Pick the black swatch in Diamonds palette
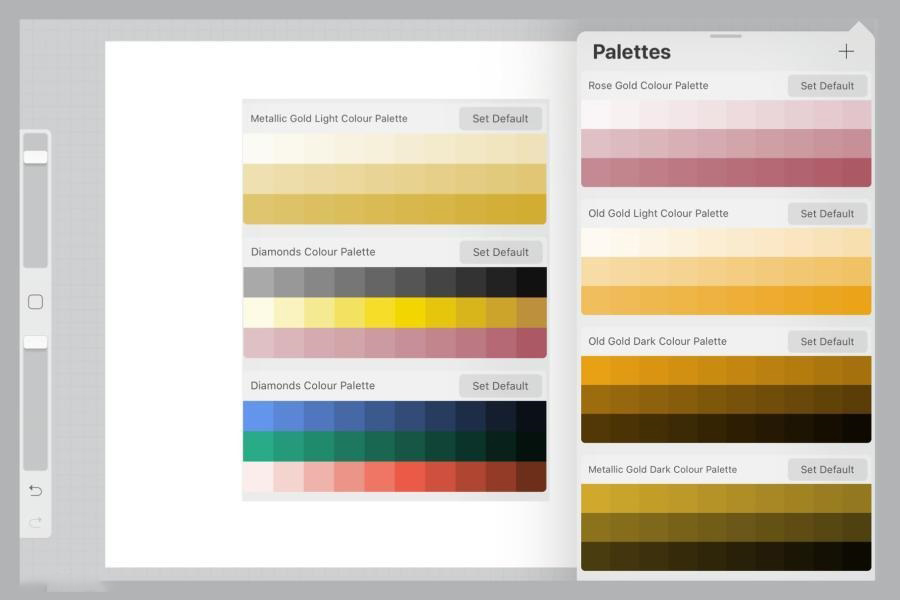This screenshot has height=600, width=900. click(531, 282)
